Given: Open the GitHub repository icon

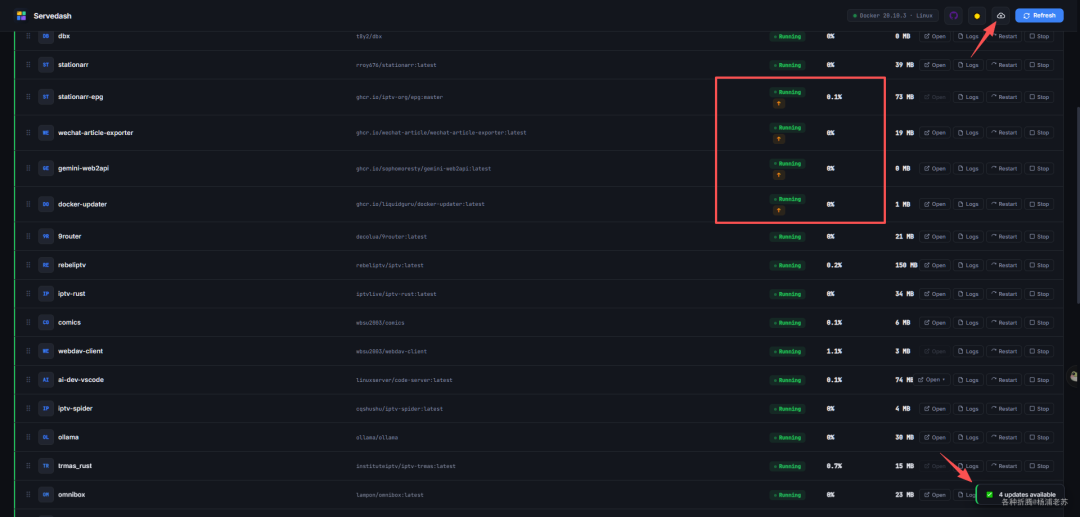Looking at the screenshot, I should 953,15.
